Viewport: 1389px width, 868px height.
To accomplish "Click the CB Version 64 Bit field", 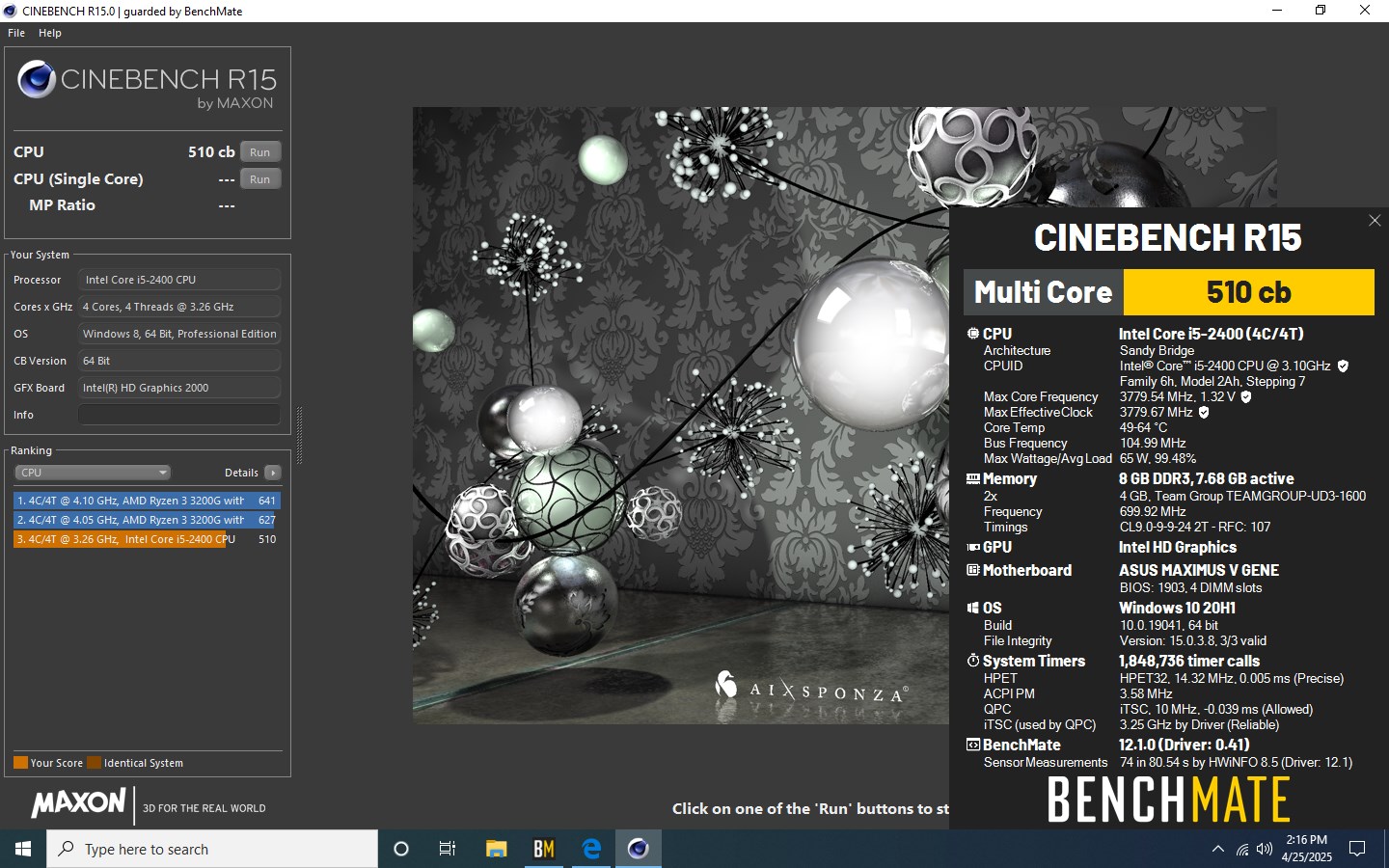I will coord(179,361).
